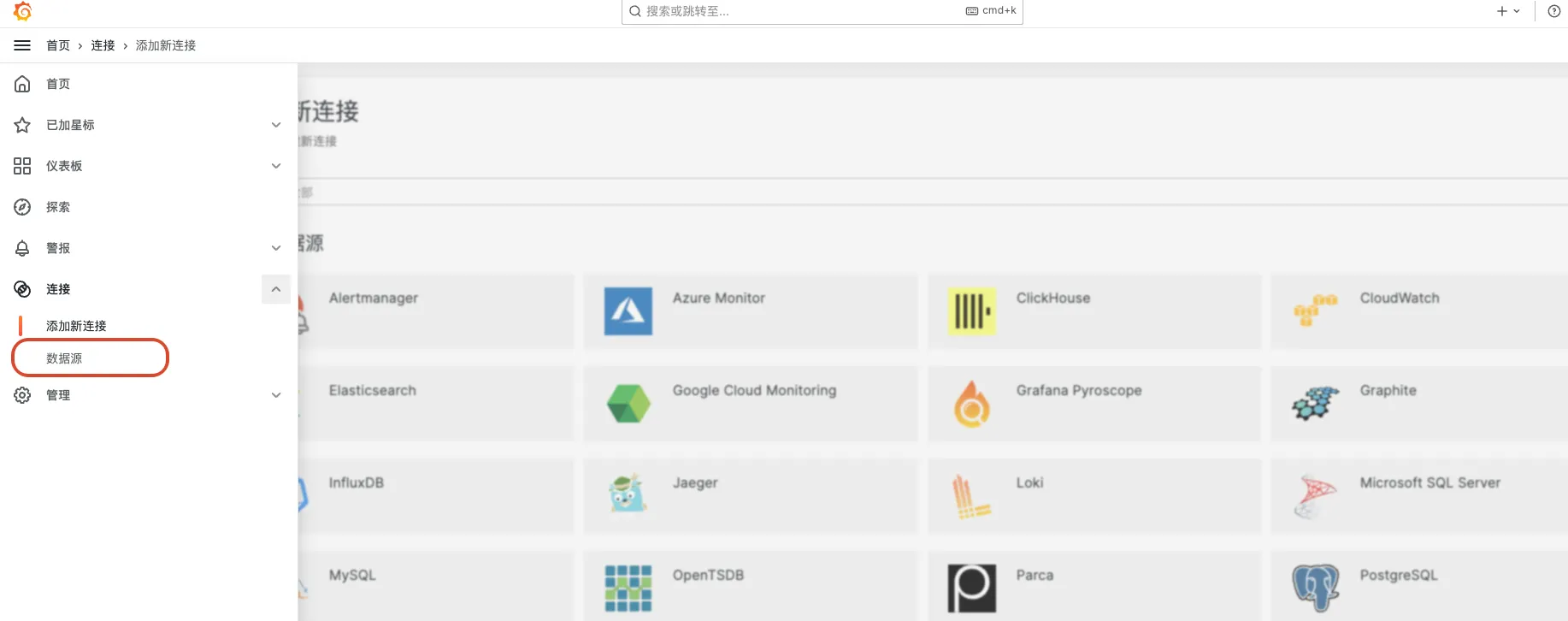Click the plus new item icon
This screenshot has width=1568, height=621.
pyautogui.click(x=1501, y=11)
